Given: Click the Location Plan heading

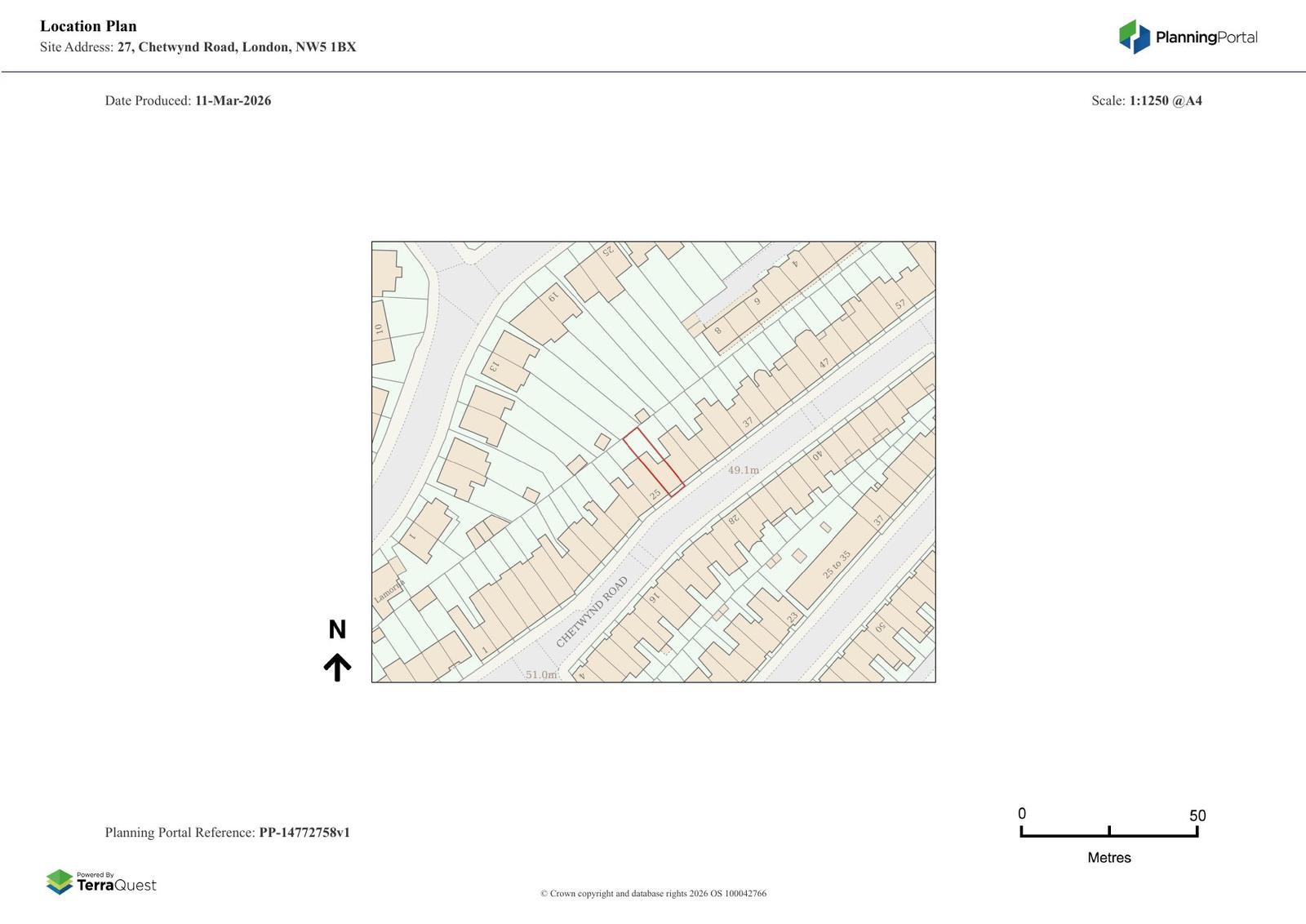Looking at the screenshot, I should point(88,26).
